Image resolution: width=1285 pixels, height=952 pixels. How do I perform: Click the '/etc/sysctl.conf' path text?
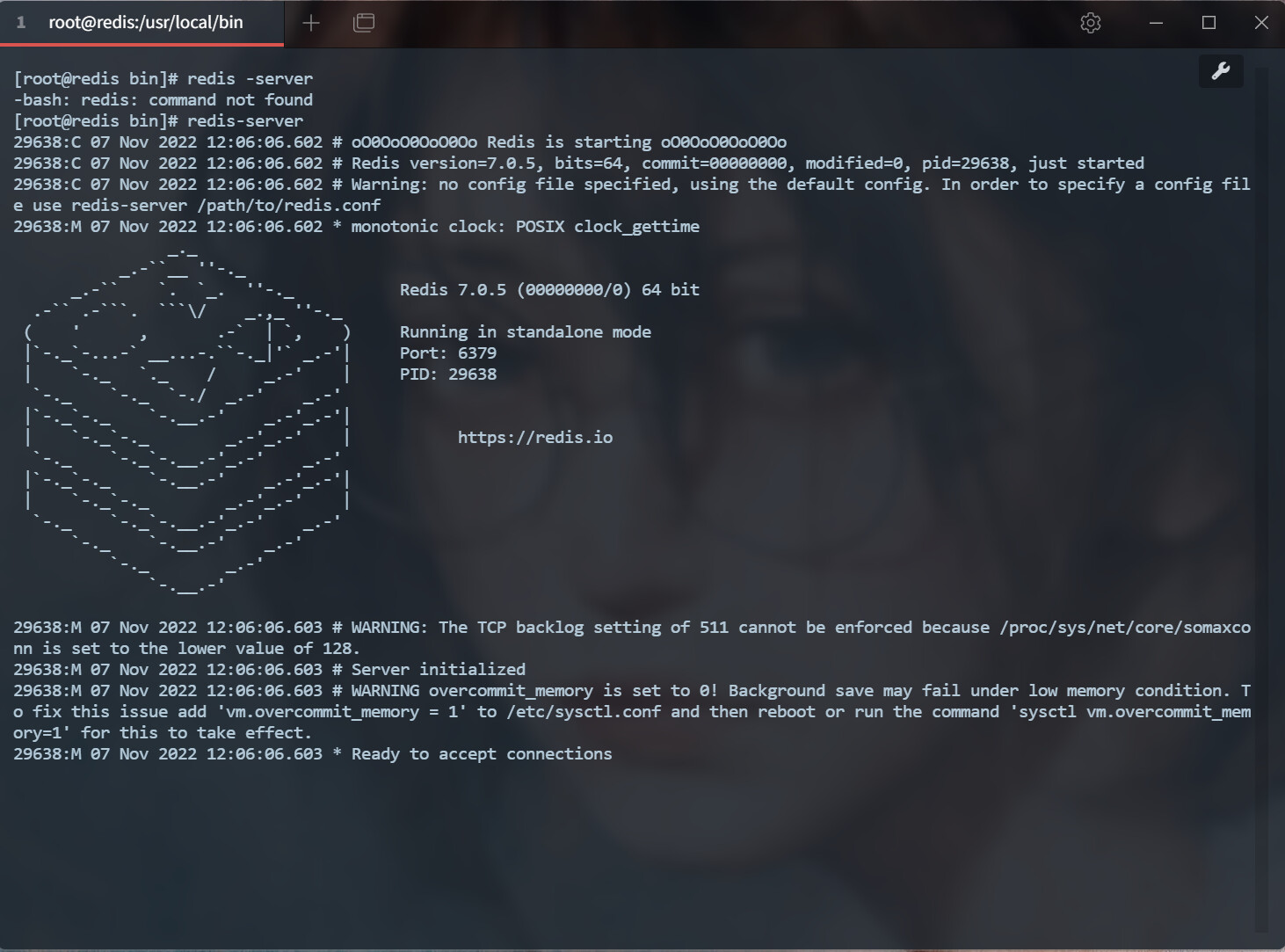click(x=584, y=712)
